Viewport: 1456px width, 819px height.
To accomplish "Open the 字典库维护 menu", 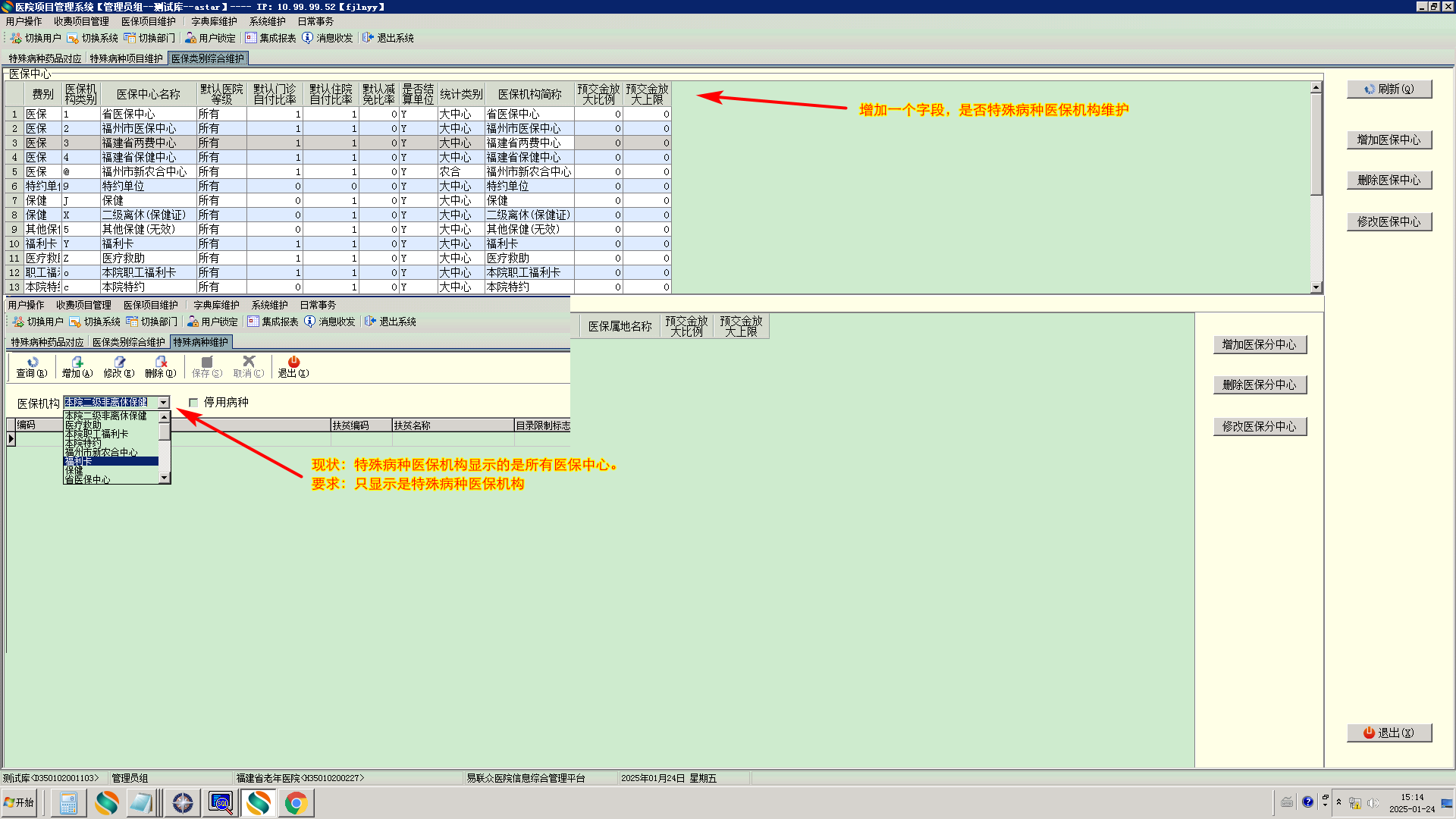I will [214, 21].
